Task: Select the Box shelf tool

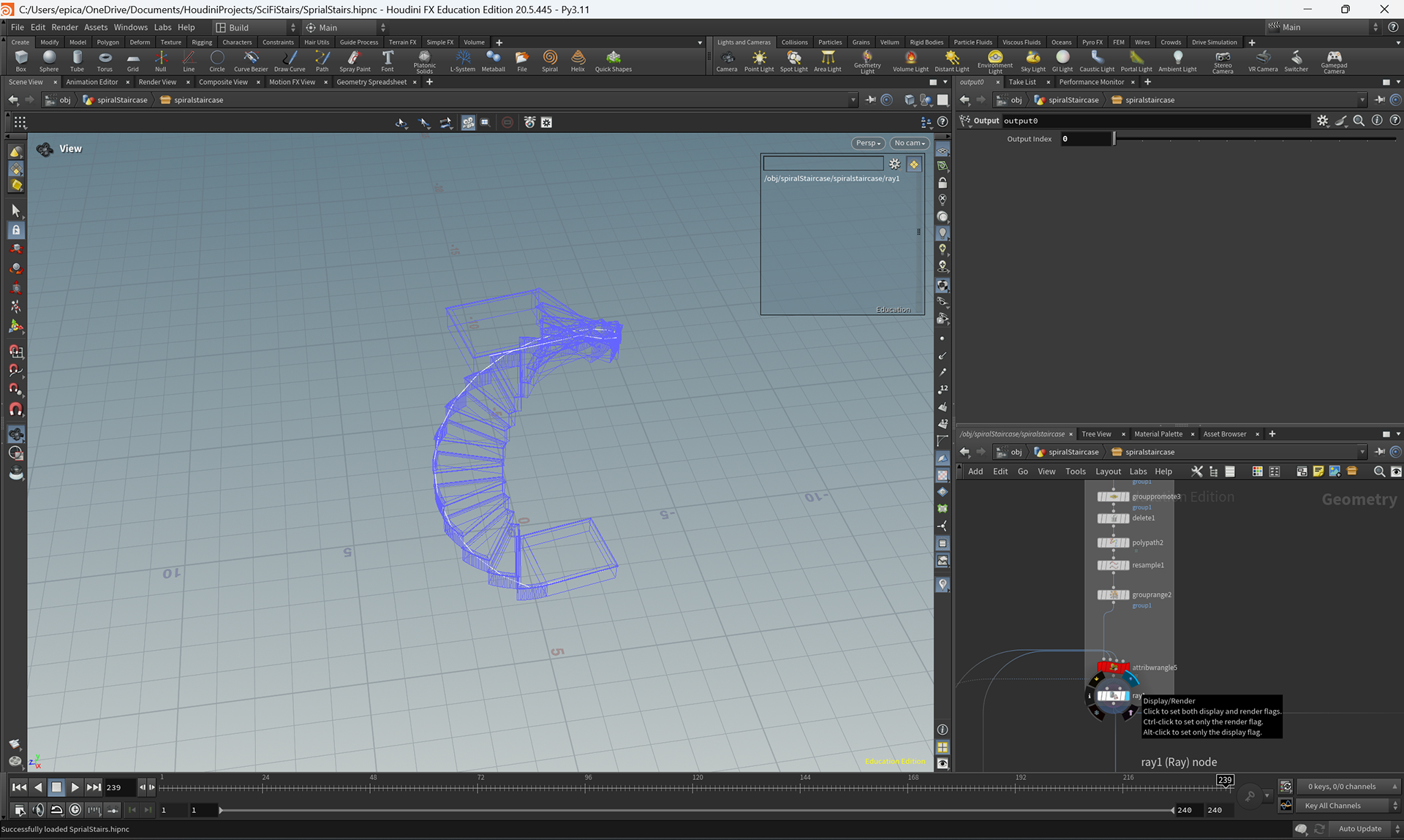Action: click(20, 61)
